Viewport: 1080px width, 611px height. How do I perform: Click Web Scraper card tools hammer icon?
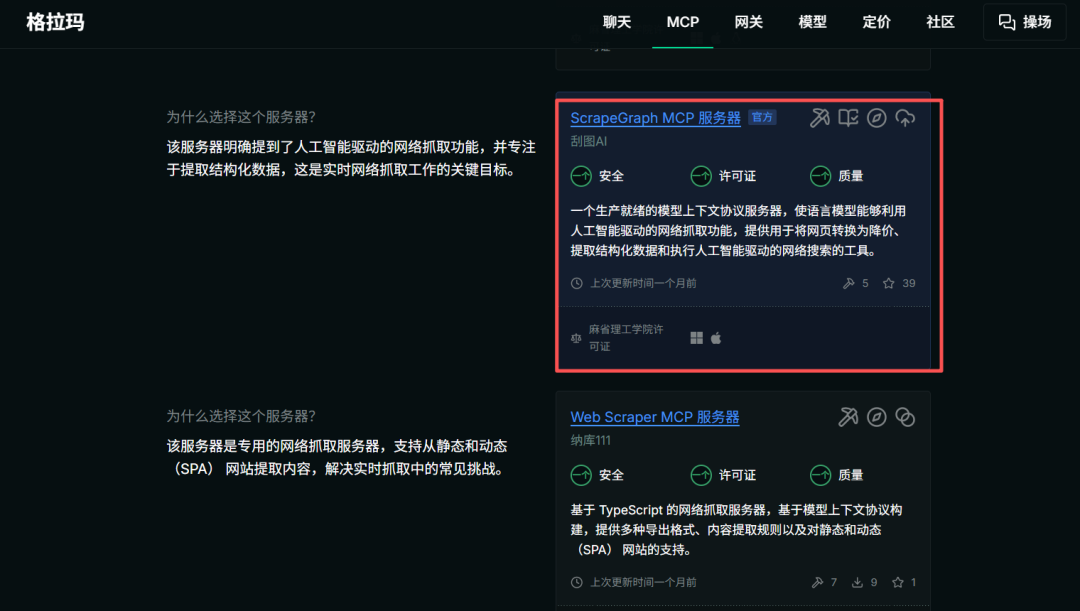(x=848, y=417)
